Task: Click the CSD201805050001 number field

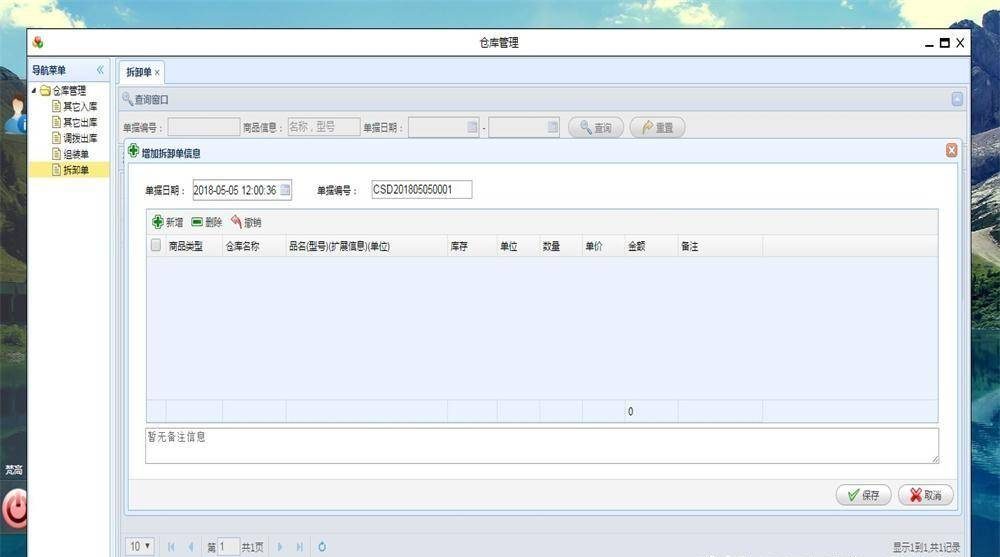Action: coord(422,189)
